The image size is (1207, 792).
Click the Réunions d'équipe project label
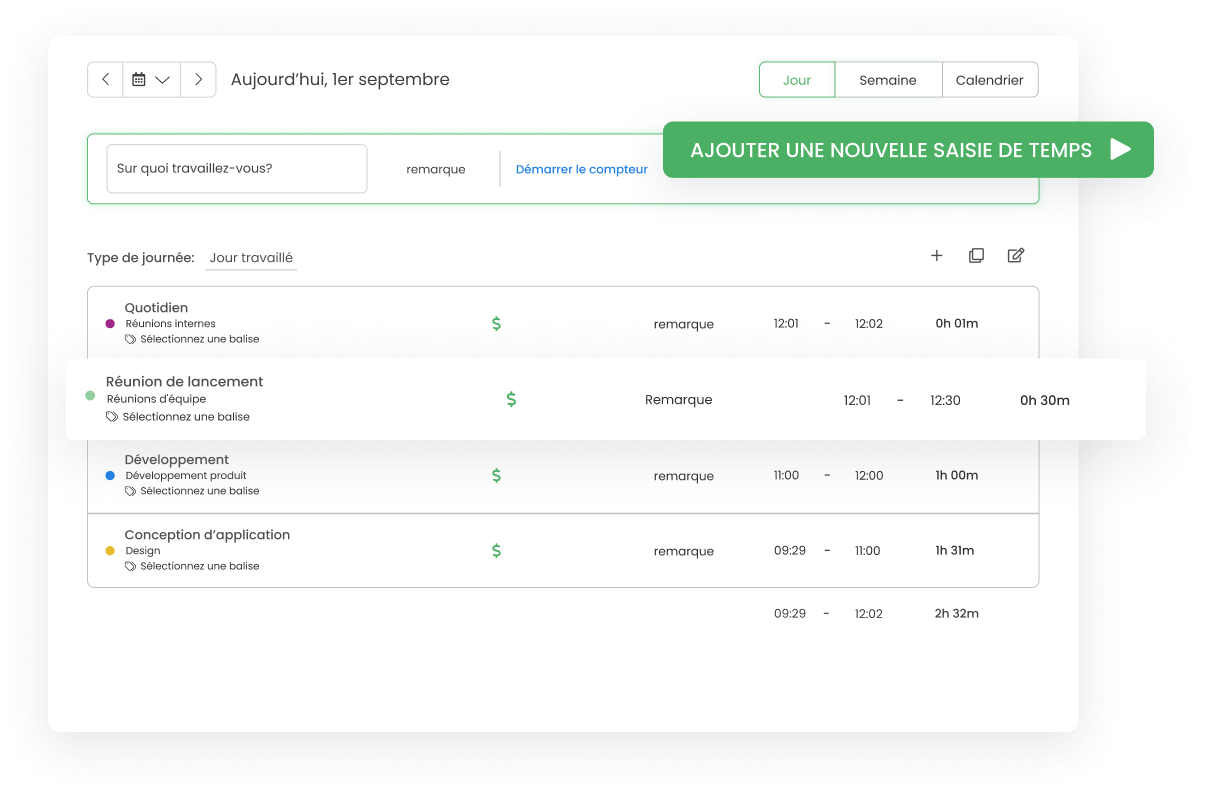pyautogui.click(x=156, y=399)
